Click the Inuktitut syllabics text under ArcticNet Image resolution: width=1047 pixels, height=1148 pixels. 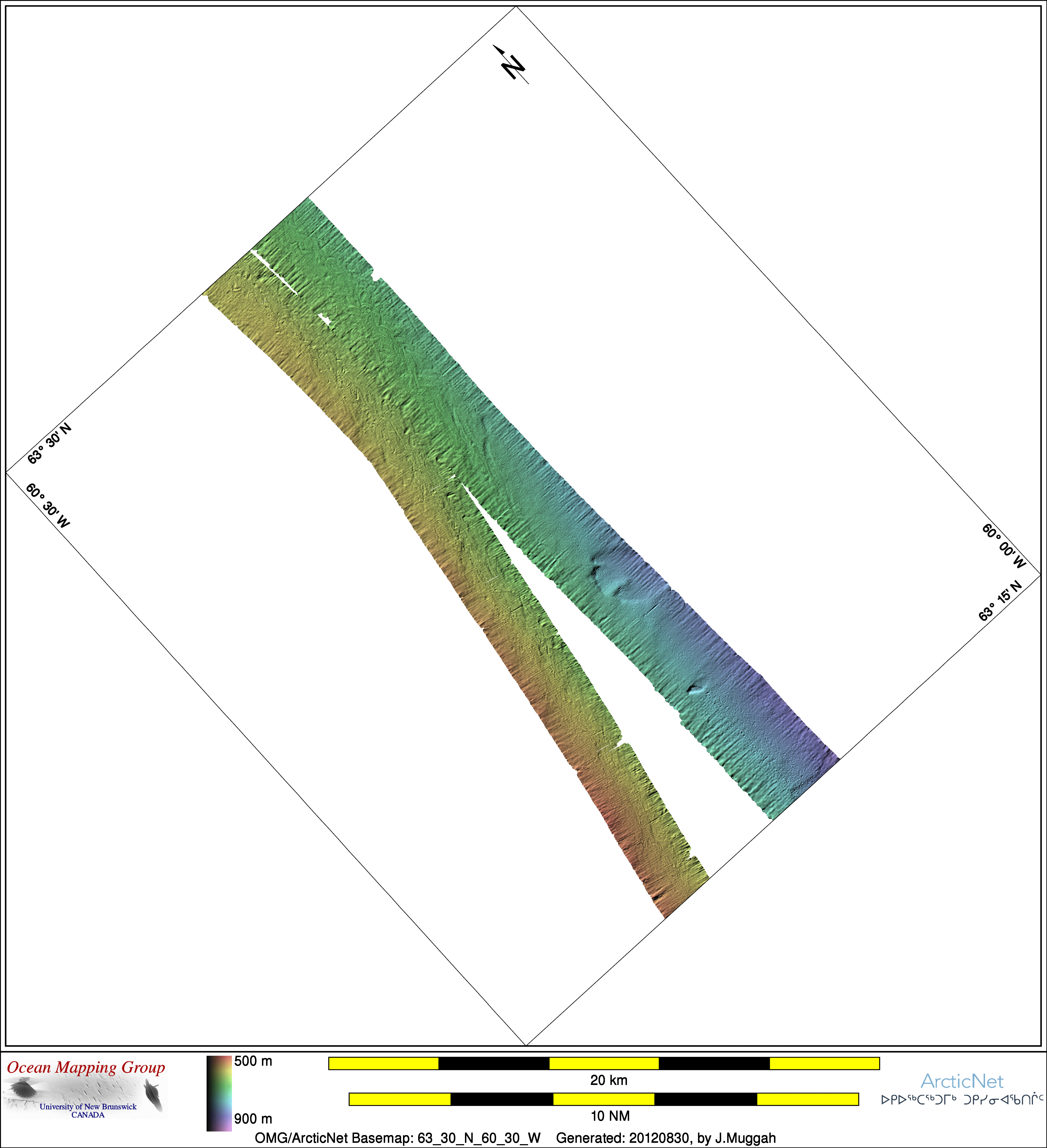click(962, 1100)
